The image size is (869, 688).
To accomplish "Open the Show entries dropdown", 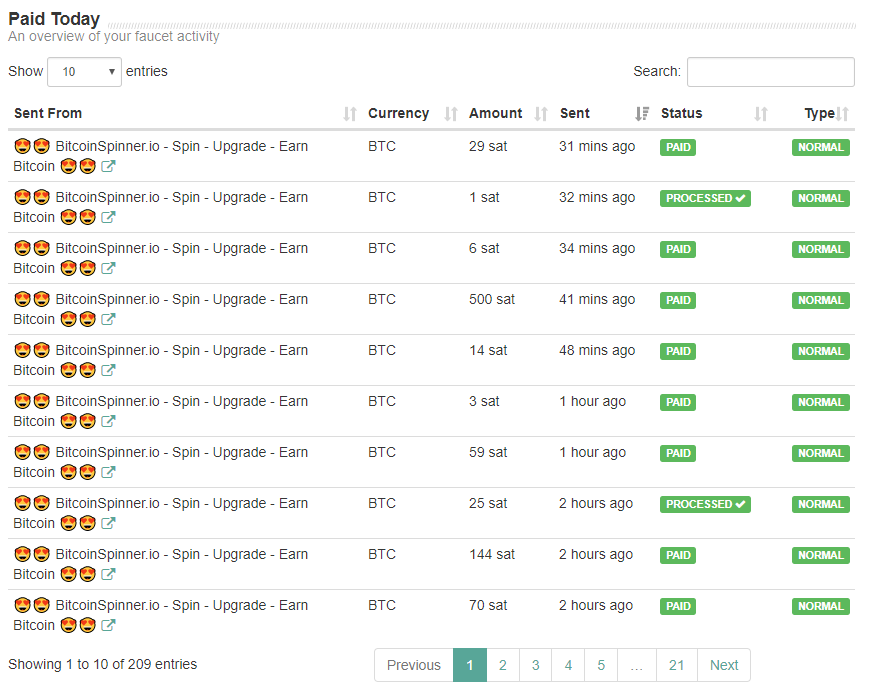I will coord(84,72).
